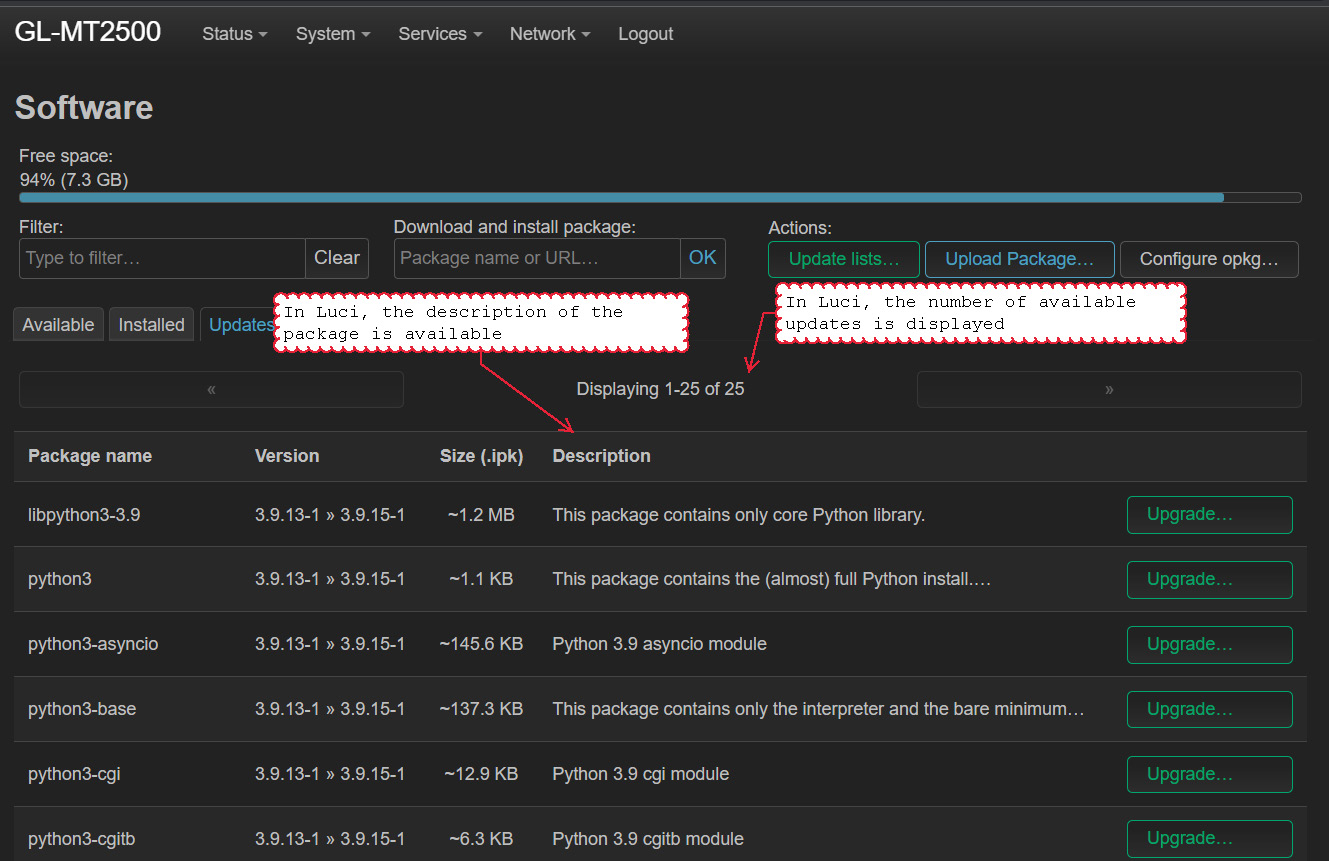This screenshot has height=861, width=1329.
Task: Upgrade the python3 package
Action: tap(1210, 580)
